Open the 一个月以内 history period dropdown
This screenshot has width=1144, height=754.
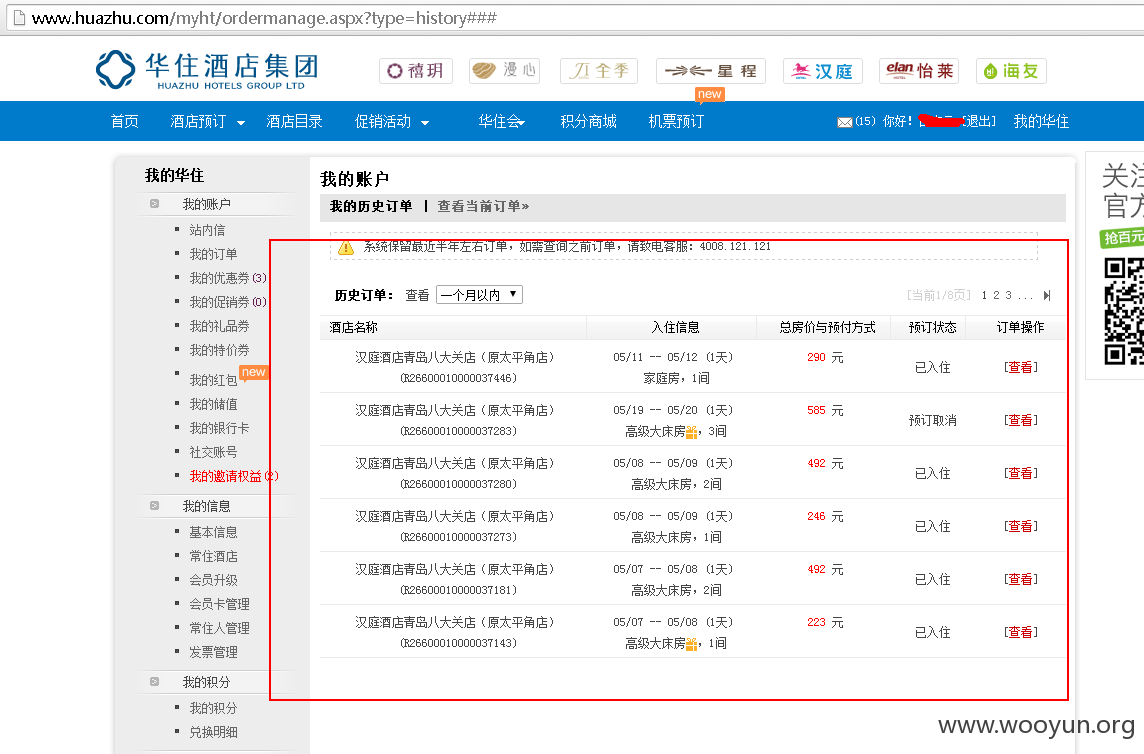pyautogui.click(x=479, y=295)
